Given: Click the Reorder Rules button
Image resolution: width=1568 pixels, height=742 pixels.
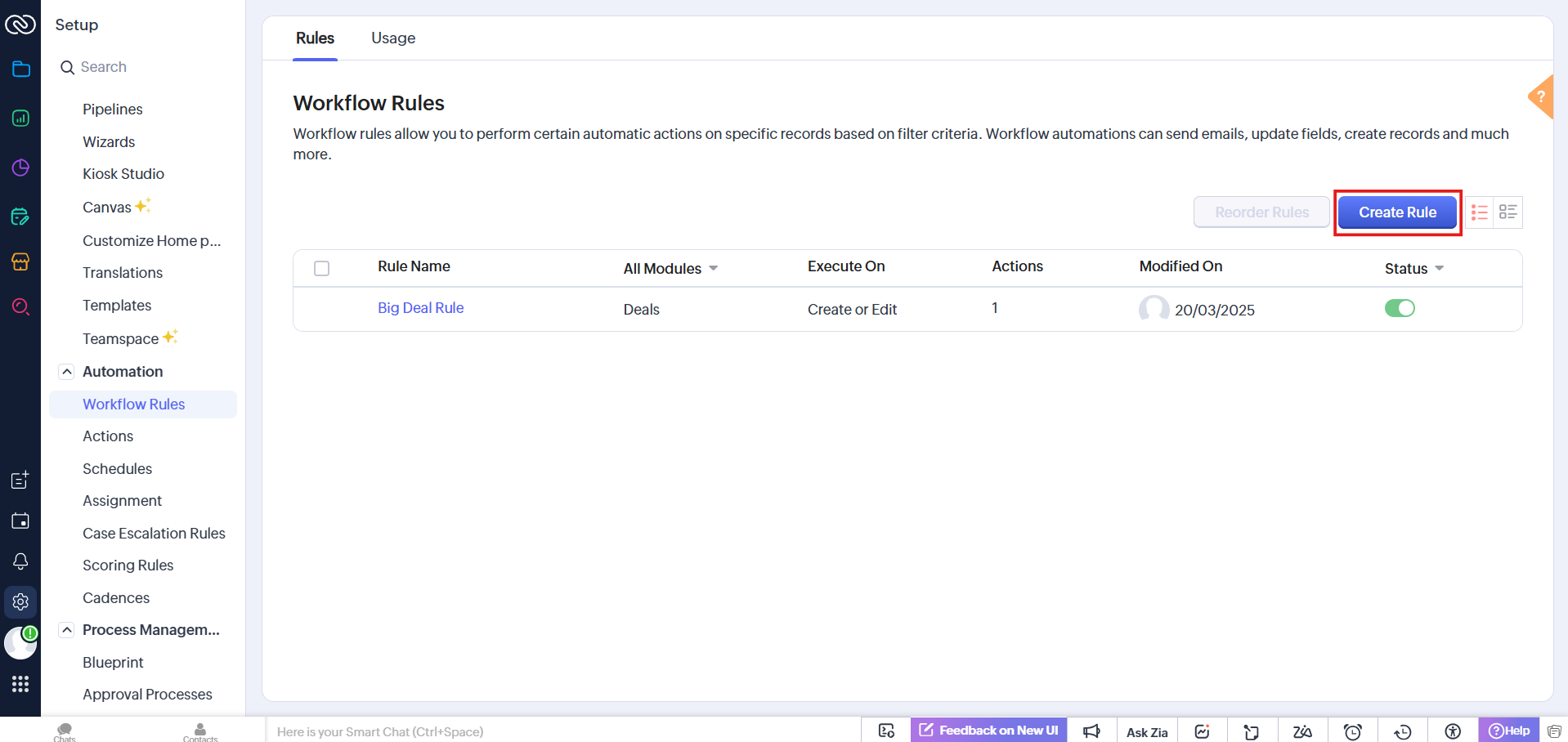Looking at the screenshot, I should point(1261,212).
